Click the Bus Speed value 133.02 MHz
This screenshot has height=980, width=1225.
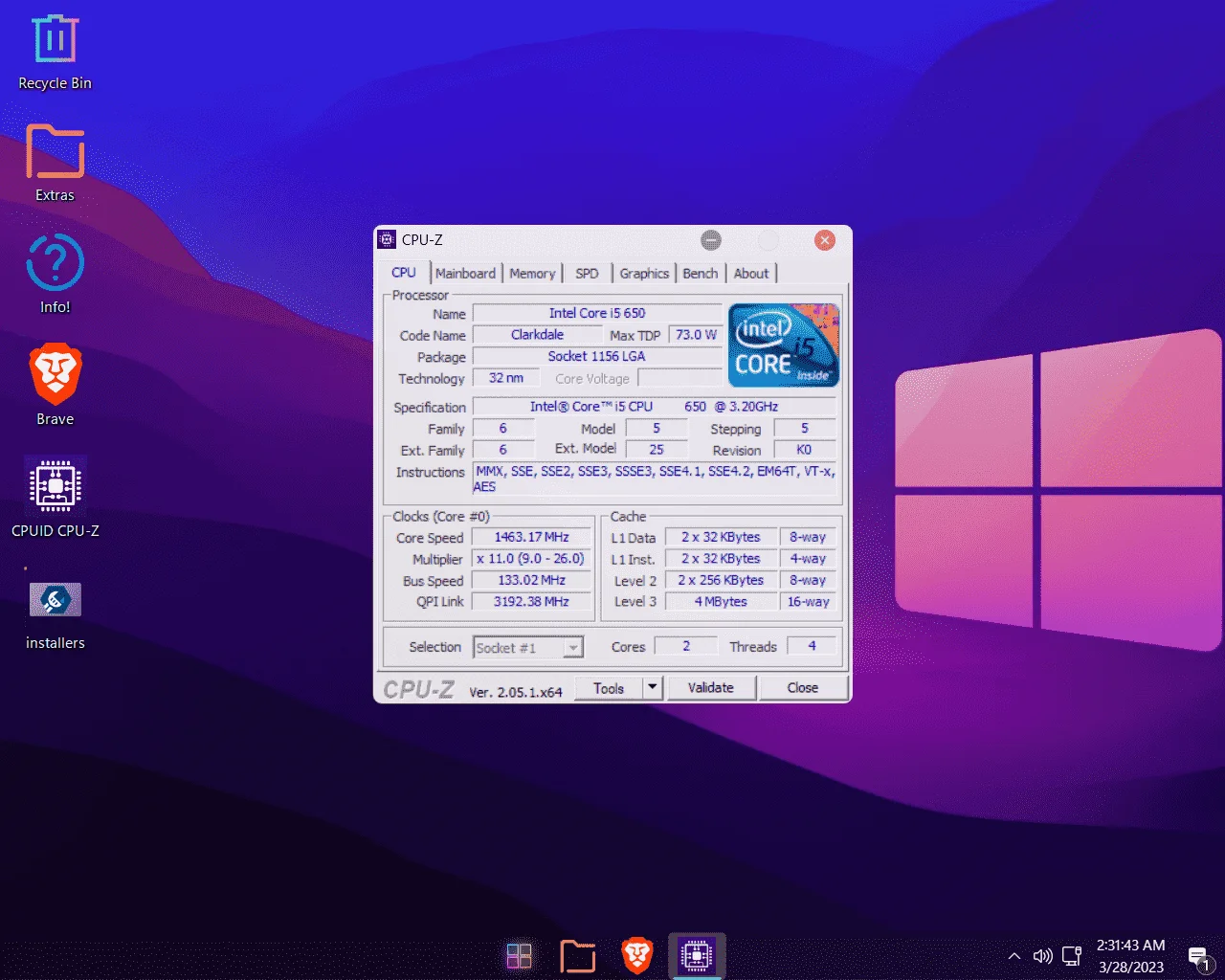point(532,580)
